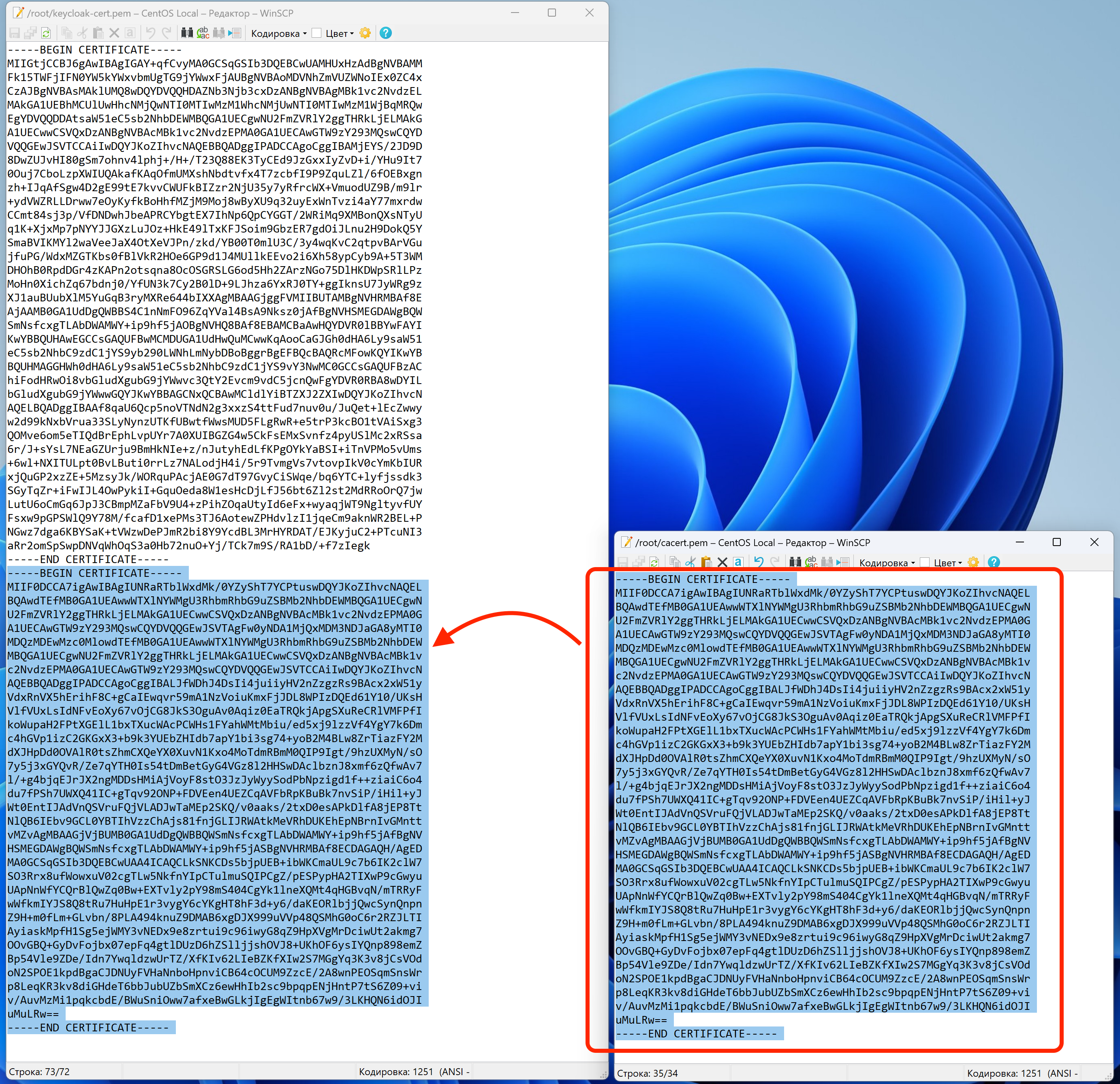
Task: Click Copy icon in keycloak-cert.pem editor
Action: click(x=67, y=33)
